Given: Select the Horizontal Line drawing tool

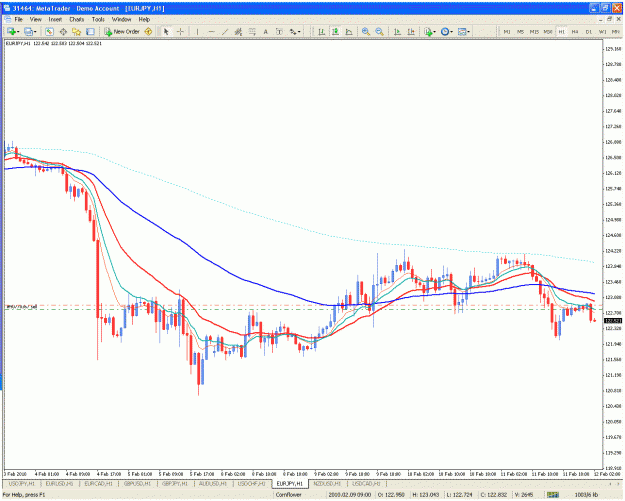Looking at the screenshot, I should (x=211, y=31).
